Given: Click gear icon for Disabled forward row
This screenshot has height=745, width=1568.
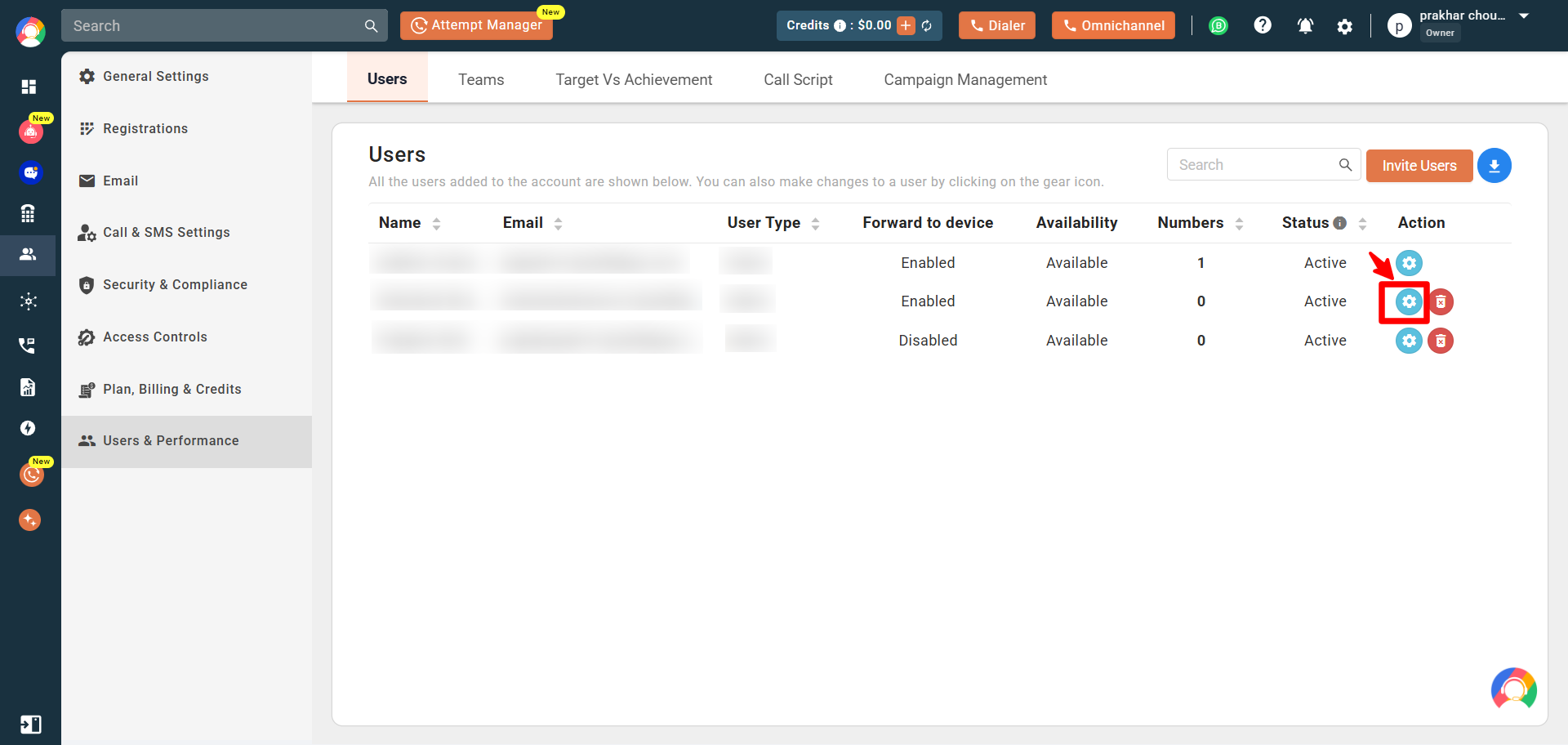Looking at the screenshot, I should [x=1409, y=341].
